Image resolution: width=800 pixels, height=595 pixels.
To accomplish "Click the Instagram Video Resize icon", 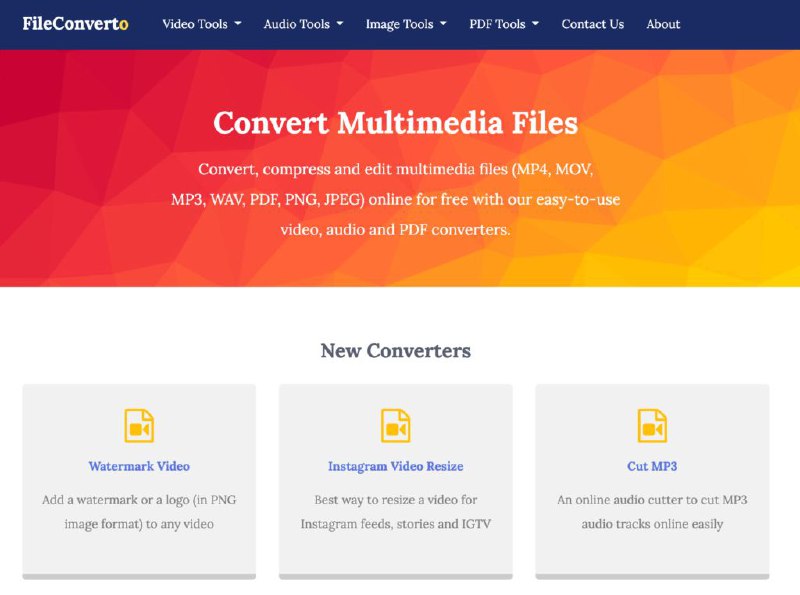I will coord(396,425).
